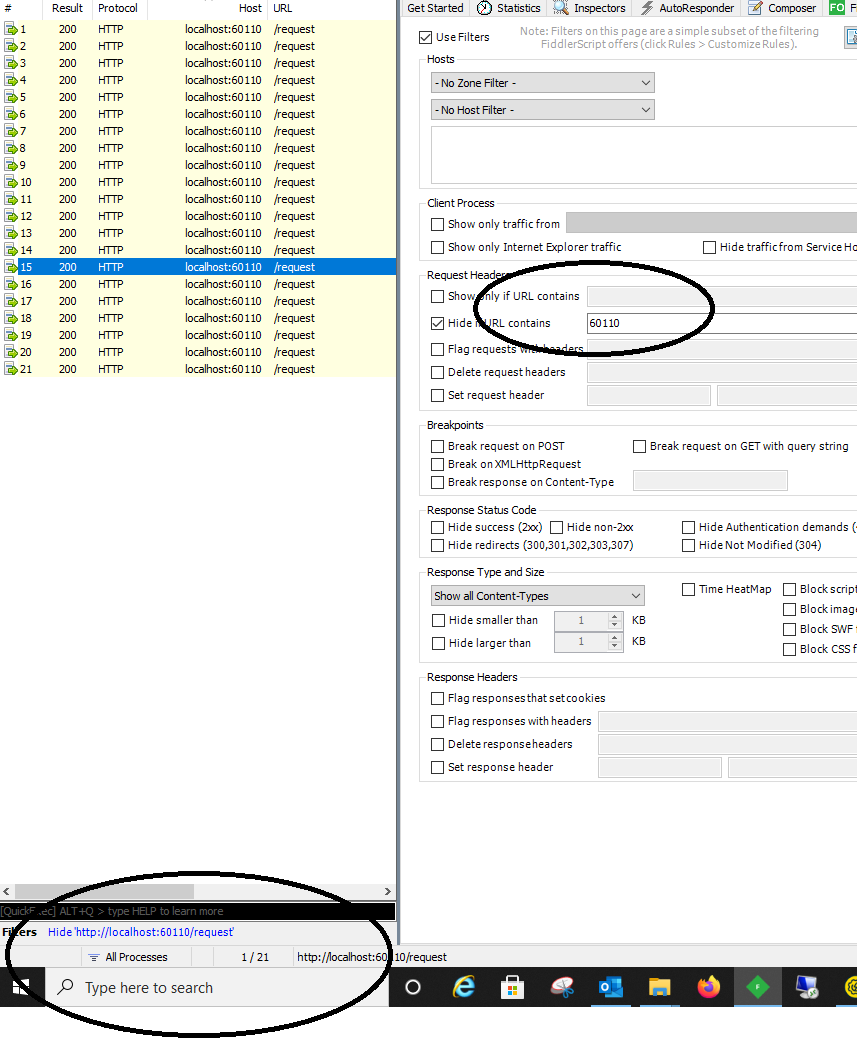
Task: Uncheck Use Filters checkbox
Action: coord(425,37)
